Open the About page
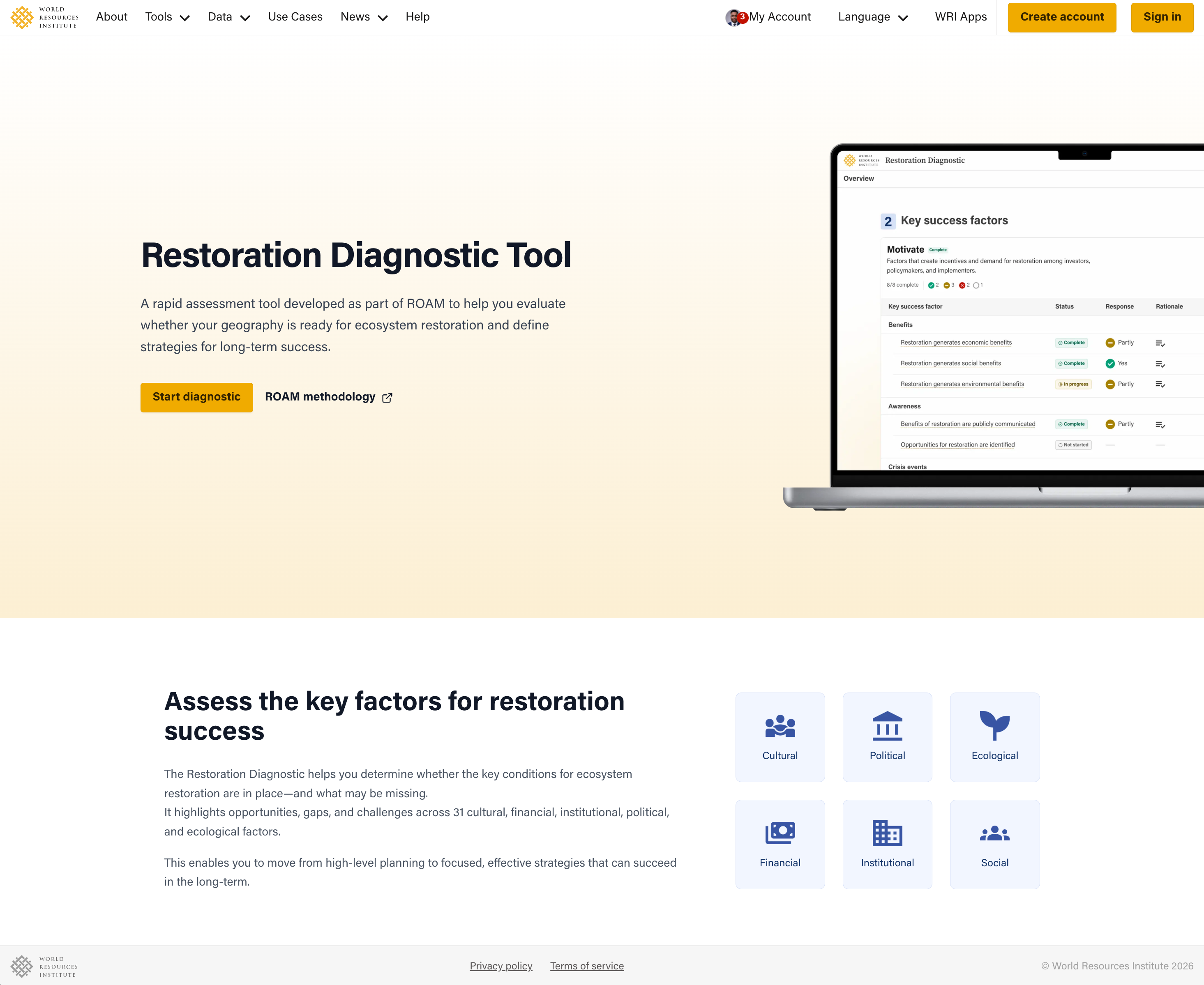This screenshot has width=1204, height=985. (111, 17)
